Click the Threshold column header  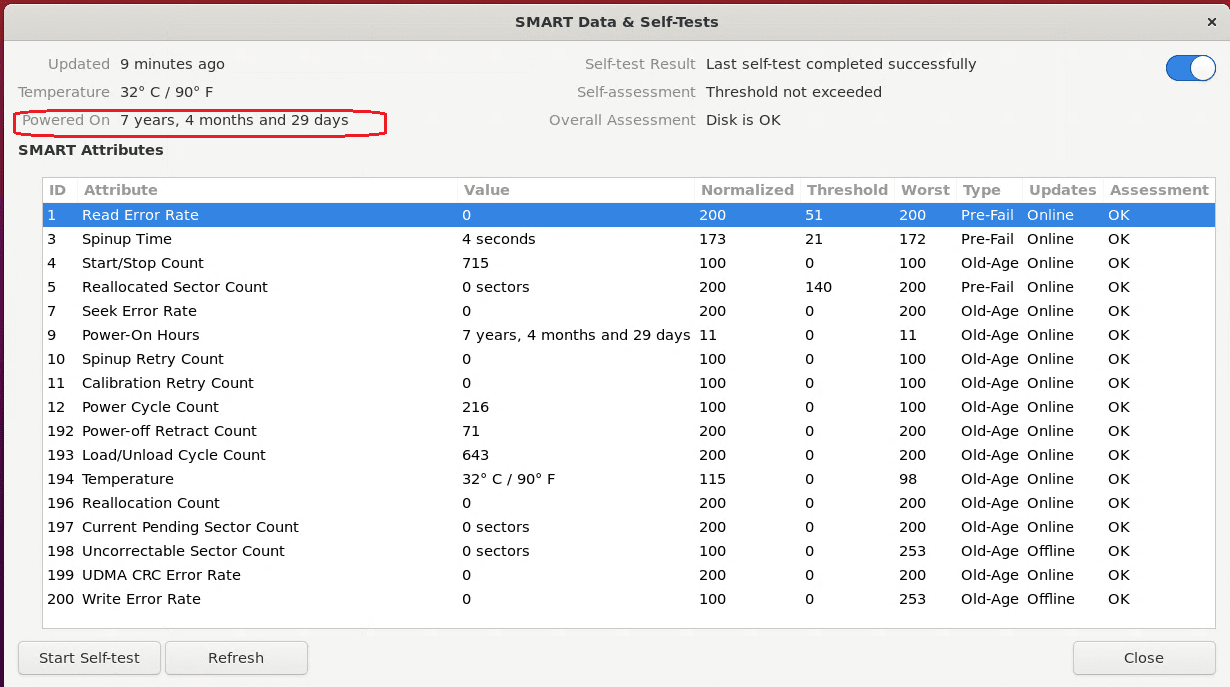pyautogui.click(x=847, y=190)
